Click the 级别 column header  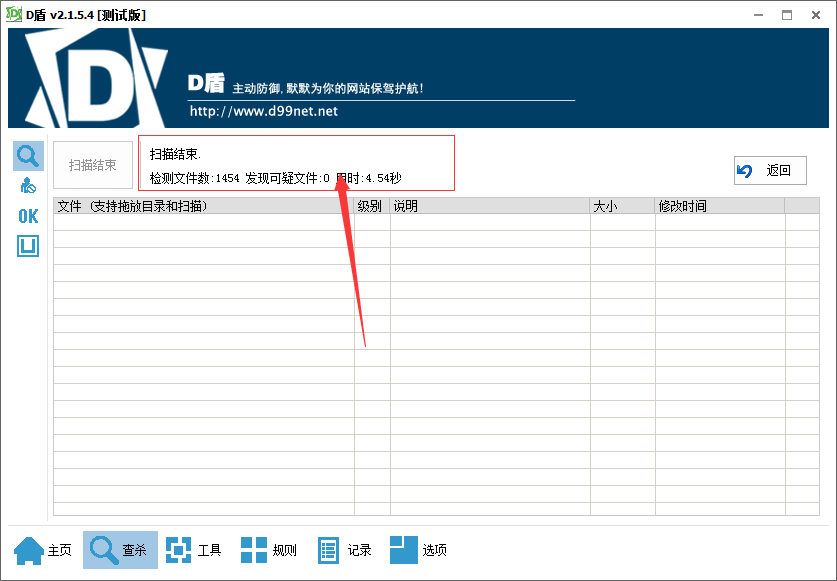click(x=369, y=205)
